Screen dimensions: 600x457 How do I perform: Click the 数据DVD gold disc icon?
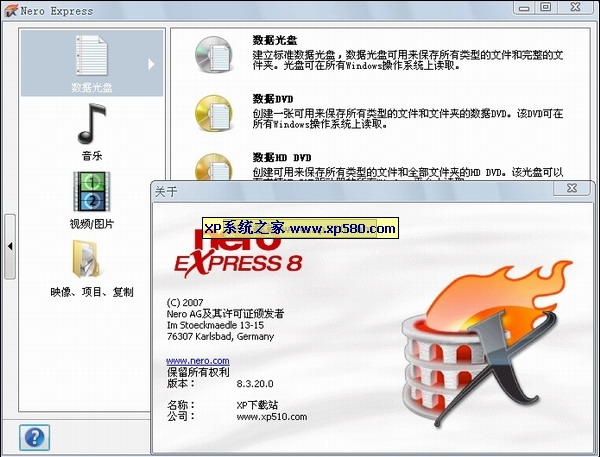(x=214, y=113)
